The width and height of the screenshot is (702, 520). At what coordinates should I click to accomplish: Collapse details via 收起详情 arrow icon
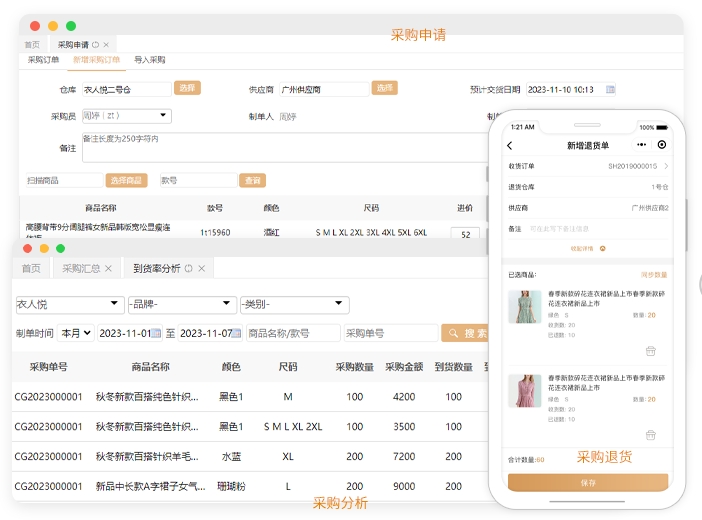tap(603, 249)
